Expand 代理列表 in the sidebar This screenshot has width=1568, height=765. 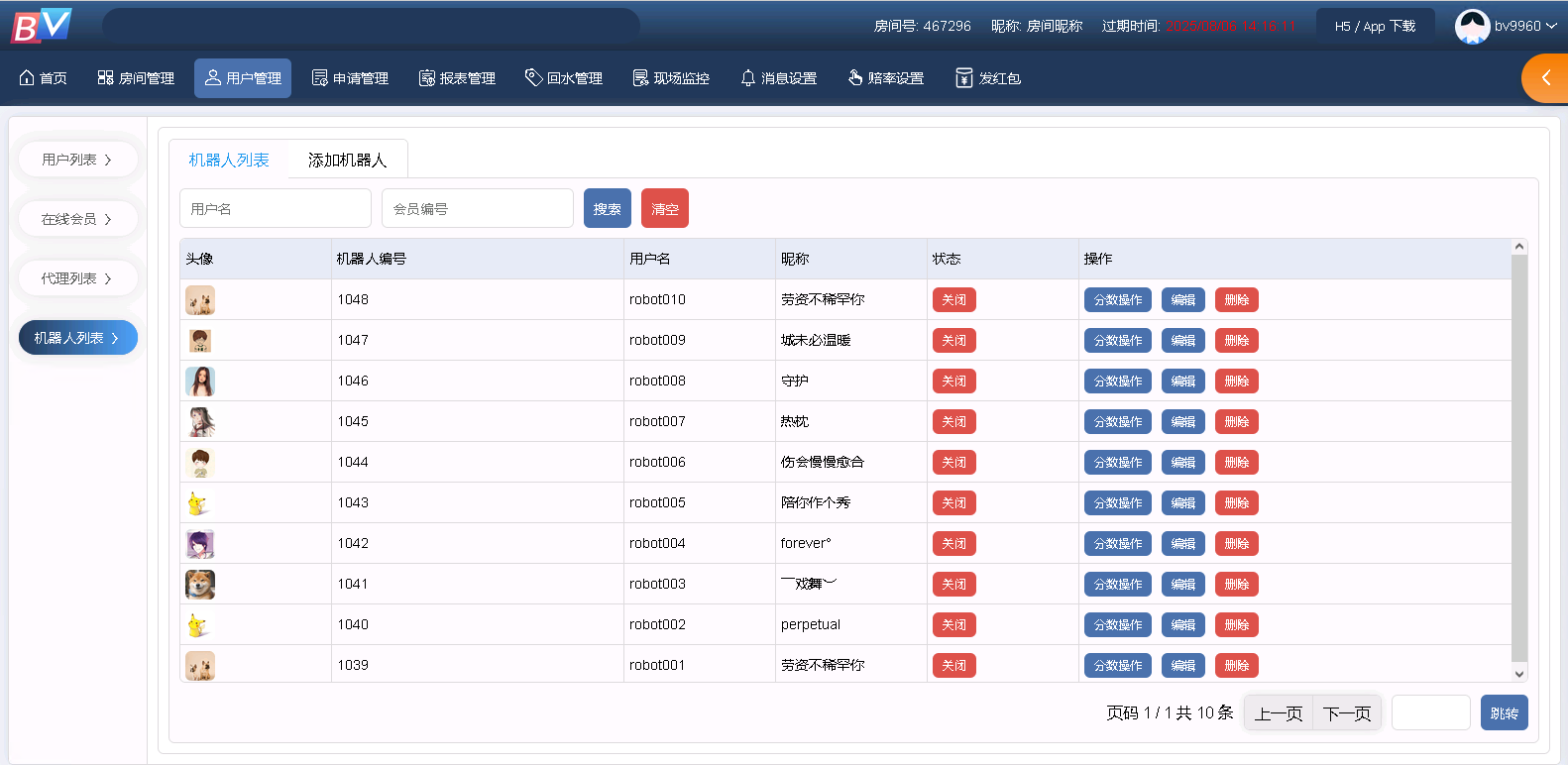coord(77,278)
